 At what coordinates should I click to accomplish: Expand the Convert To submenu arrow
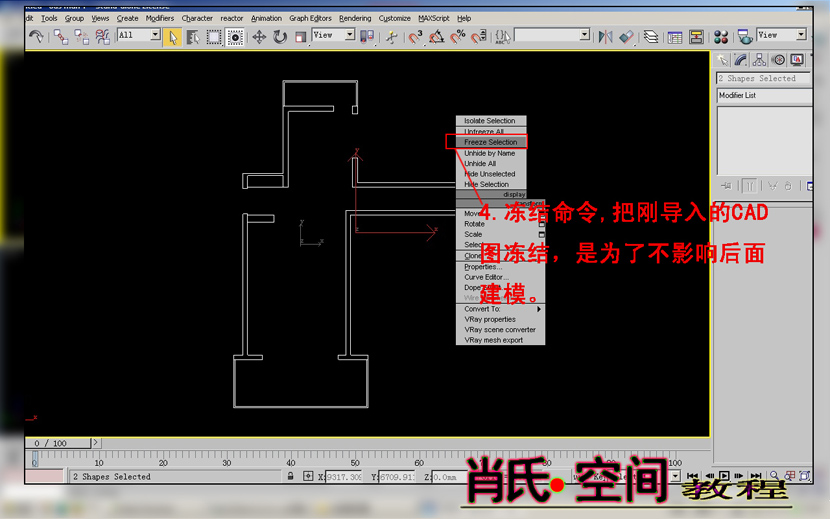[539, 309]
